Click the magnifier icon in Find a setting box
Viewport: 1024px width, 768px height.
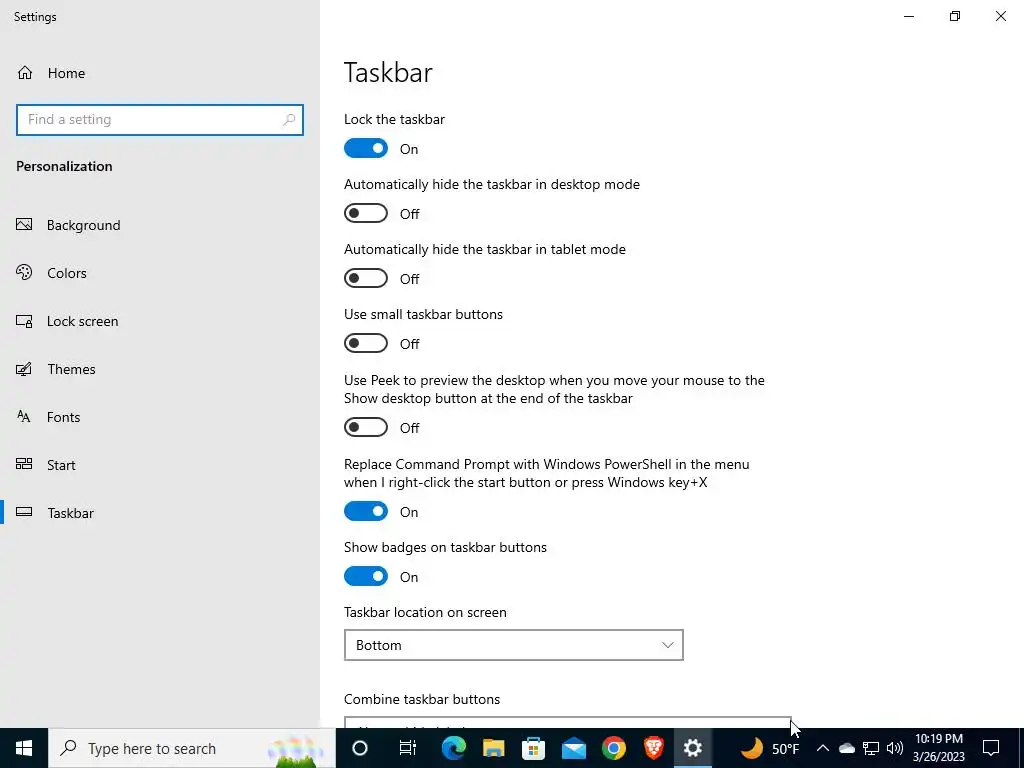pyautogui.click(x=289, y=120)
